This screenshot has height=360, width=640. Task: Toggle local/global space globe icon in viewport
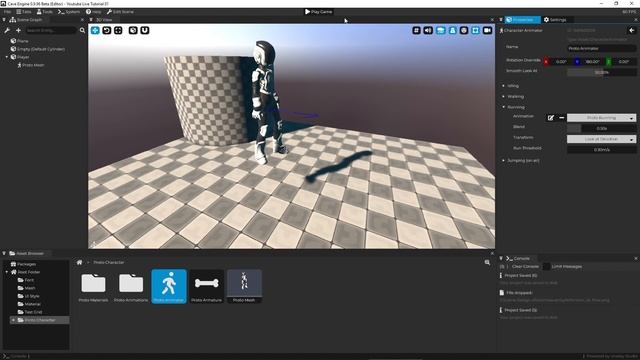click(x=133, y=30)
